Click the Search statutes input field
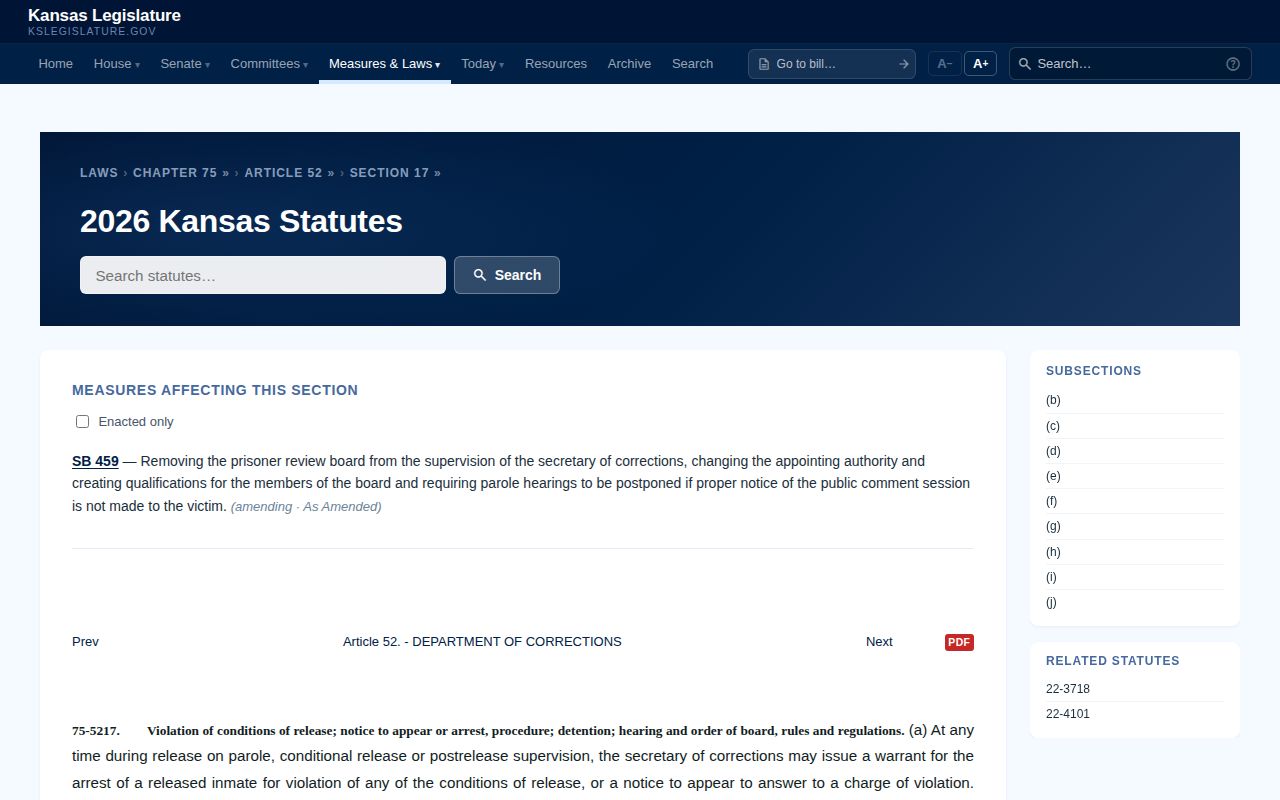 point(263,275)
